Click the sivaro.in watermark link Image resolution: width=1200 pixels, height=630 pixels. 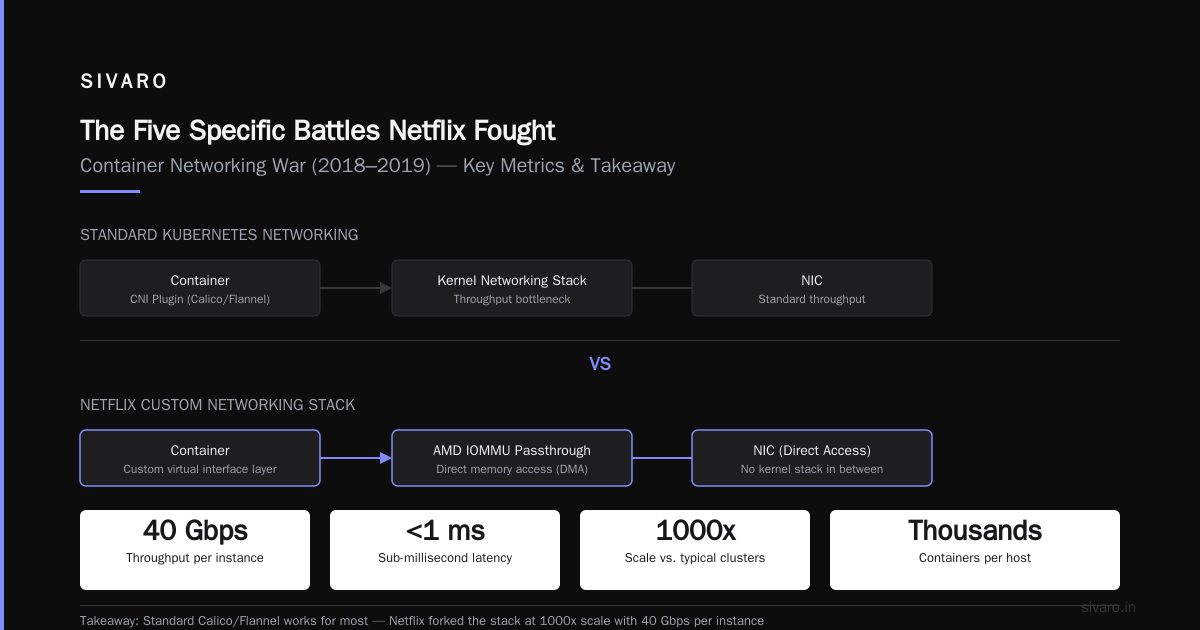tap(1109, 607)
